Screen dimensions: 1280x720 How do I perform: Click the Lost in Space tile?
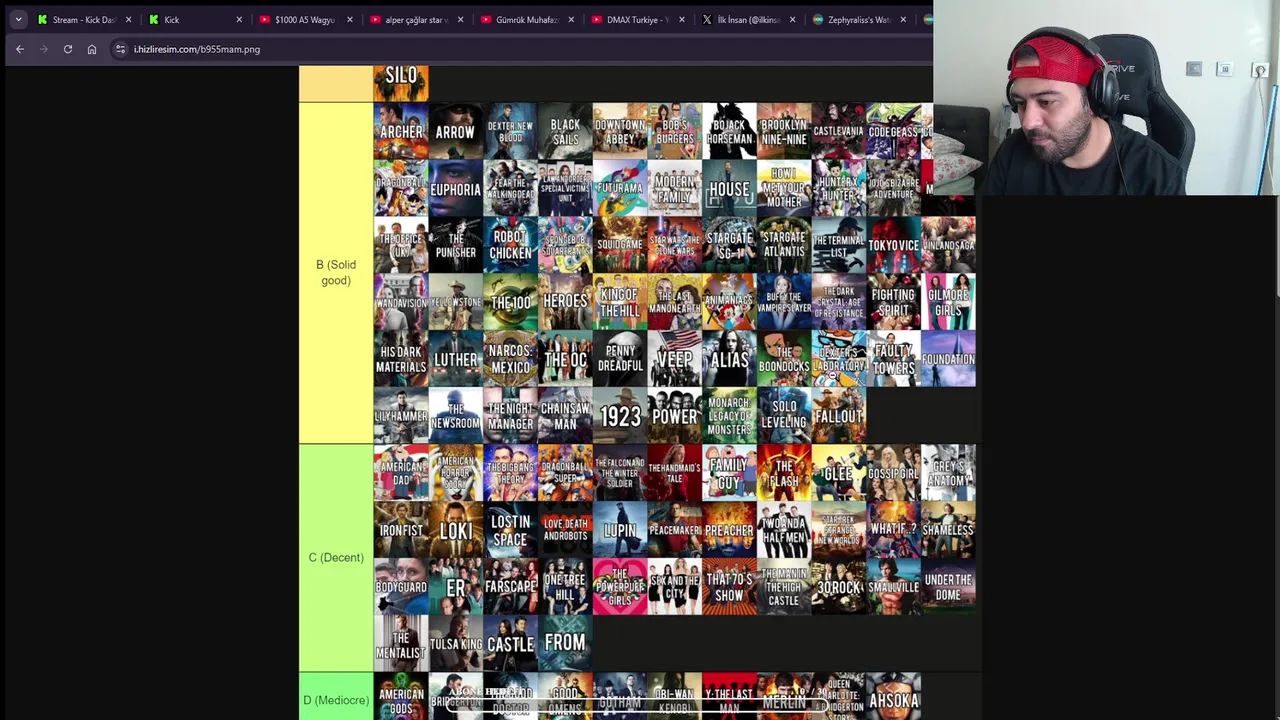[x=510, y=530]
